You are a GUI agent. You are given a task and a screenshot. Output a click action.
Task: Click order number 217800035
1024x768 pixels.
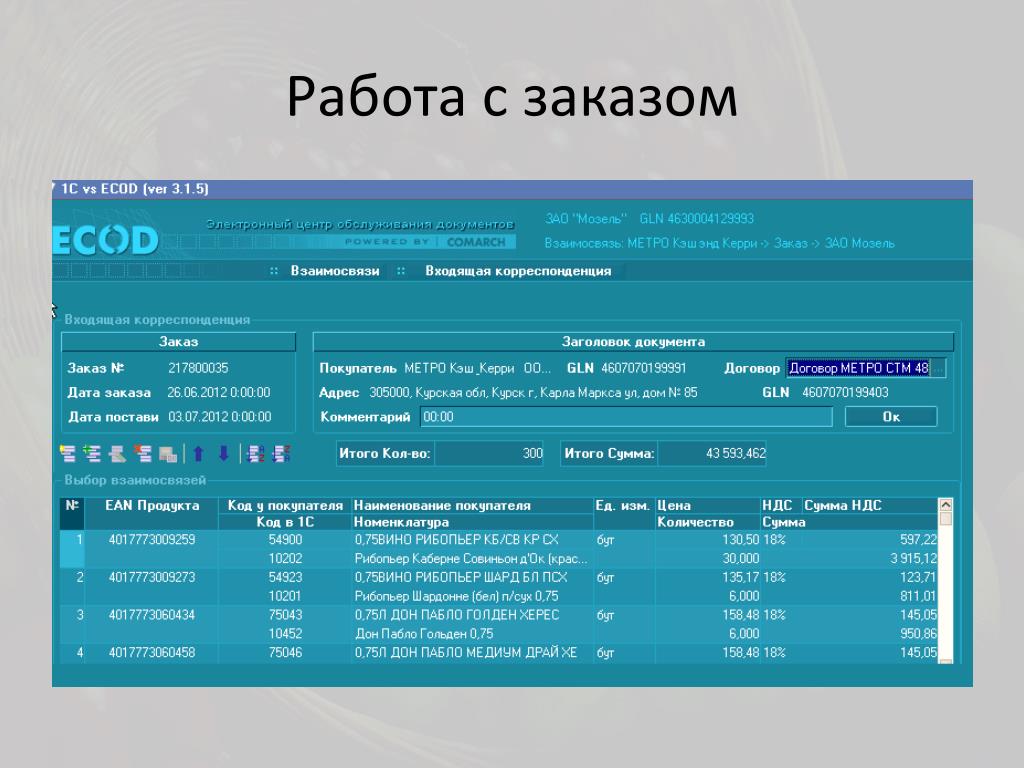pos(198,368)
